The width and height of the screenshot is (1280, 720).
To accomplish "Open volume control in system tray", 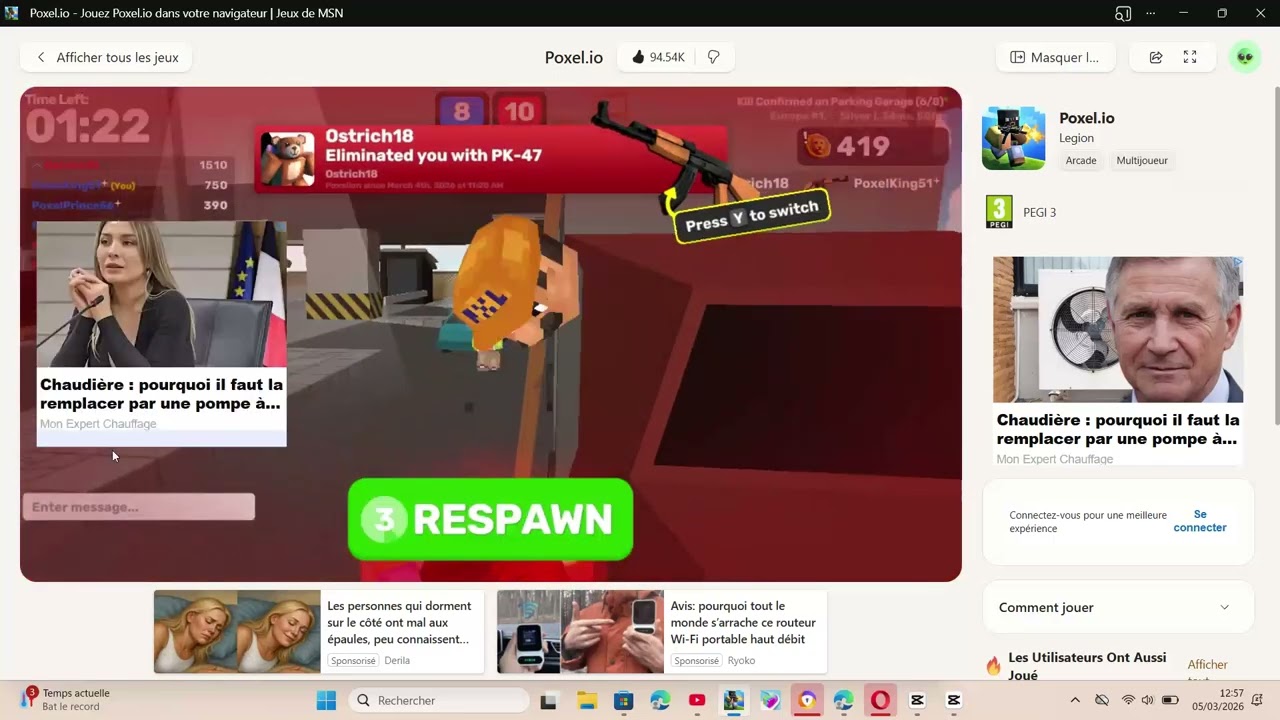I will click(x=1148, y=700).
